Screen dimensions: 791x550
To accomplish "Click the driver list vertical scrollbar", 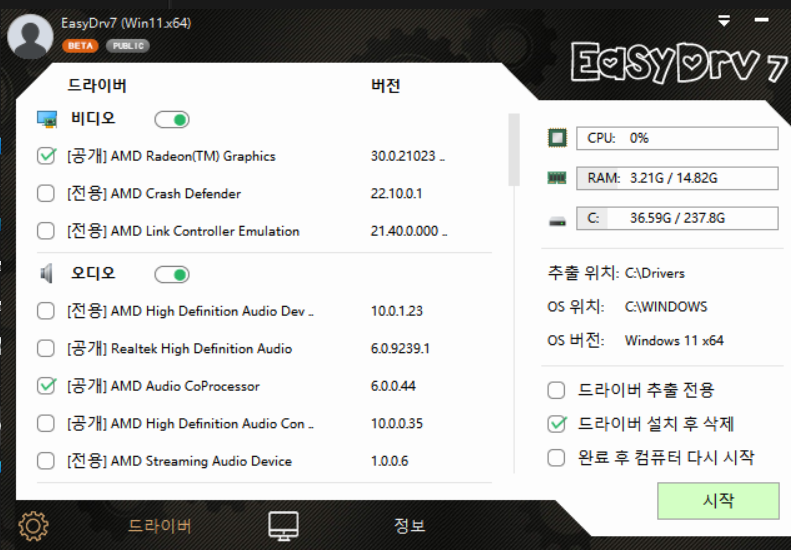I will [514, 150].
